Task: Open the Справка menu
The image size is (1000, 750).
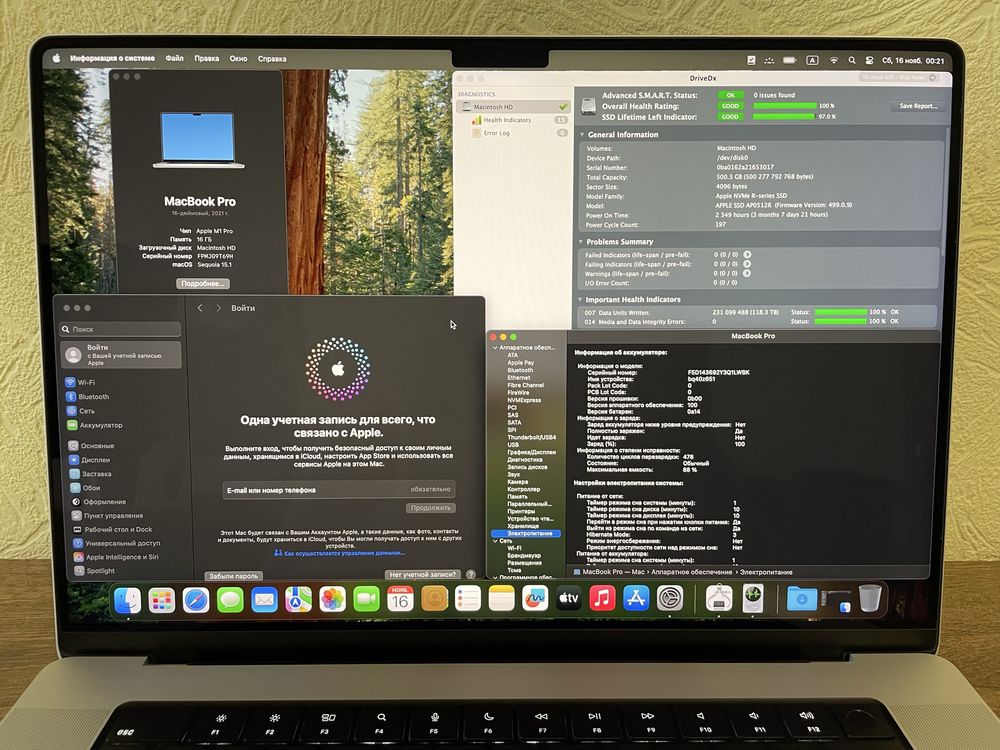Action: pyautogui.click(x=272, y=59)
